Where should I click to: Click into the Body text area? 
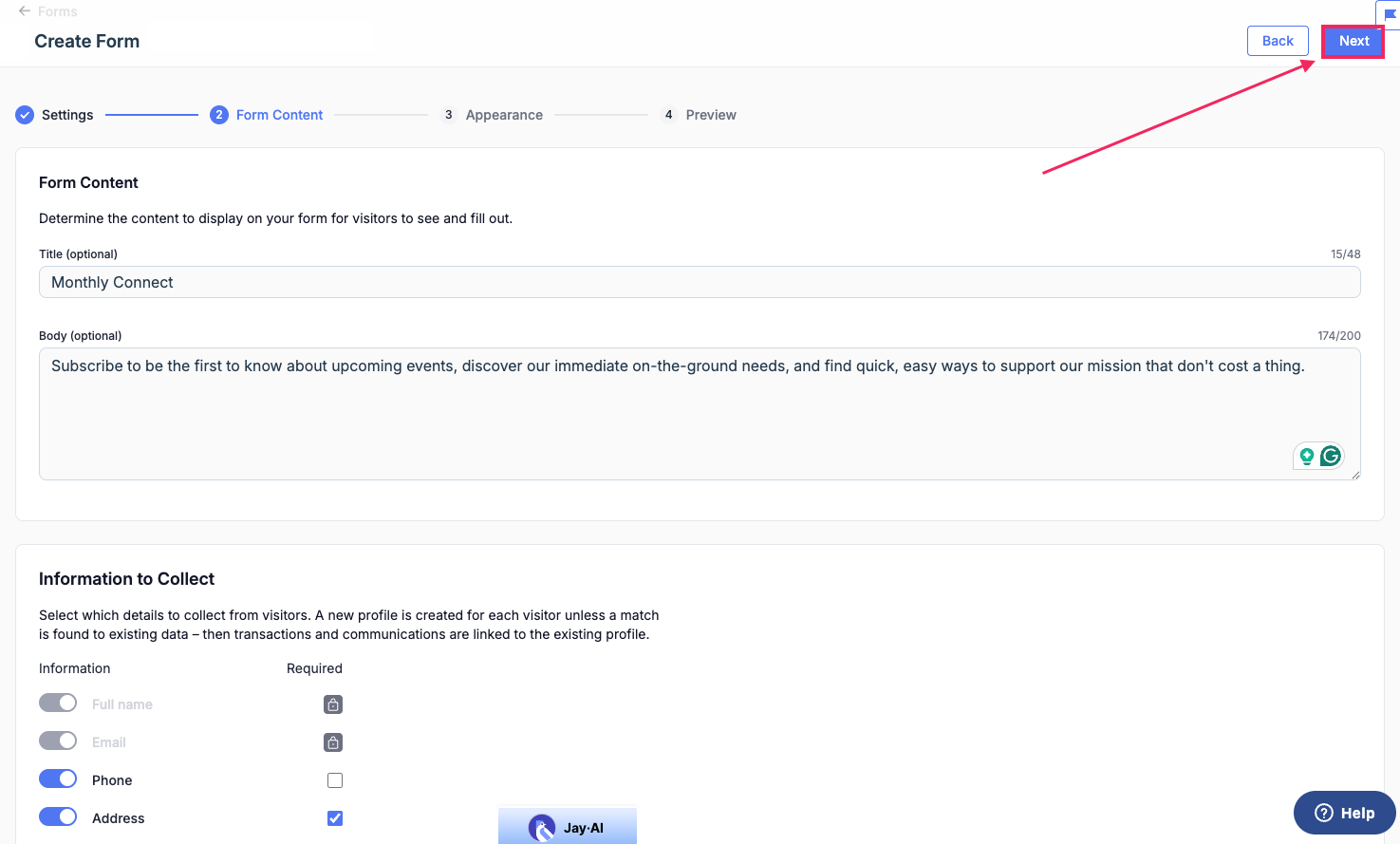pyautogui.click(x=700, y=414)
